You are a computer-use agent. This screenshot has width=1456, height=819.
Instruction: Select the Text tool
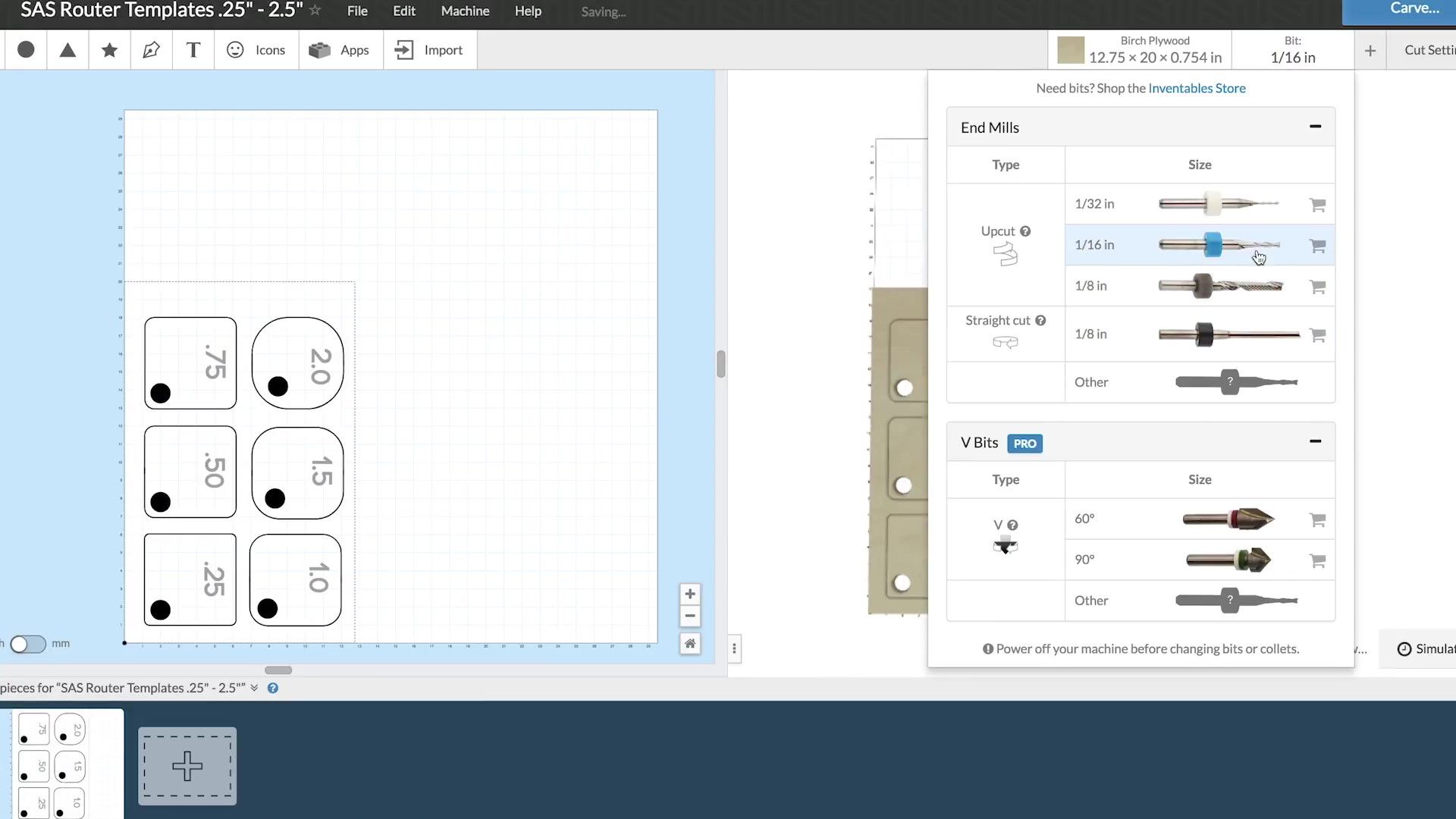[x=193, y=50]
